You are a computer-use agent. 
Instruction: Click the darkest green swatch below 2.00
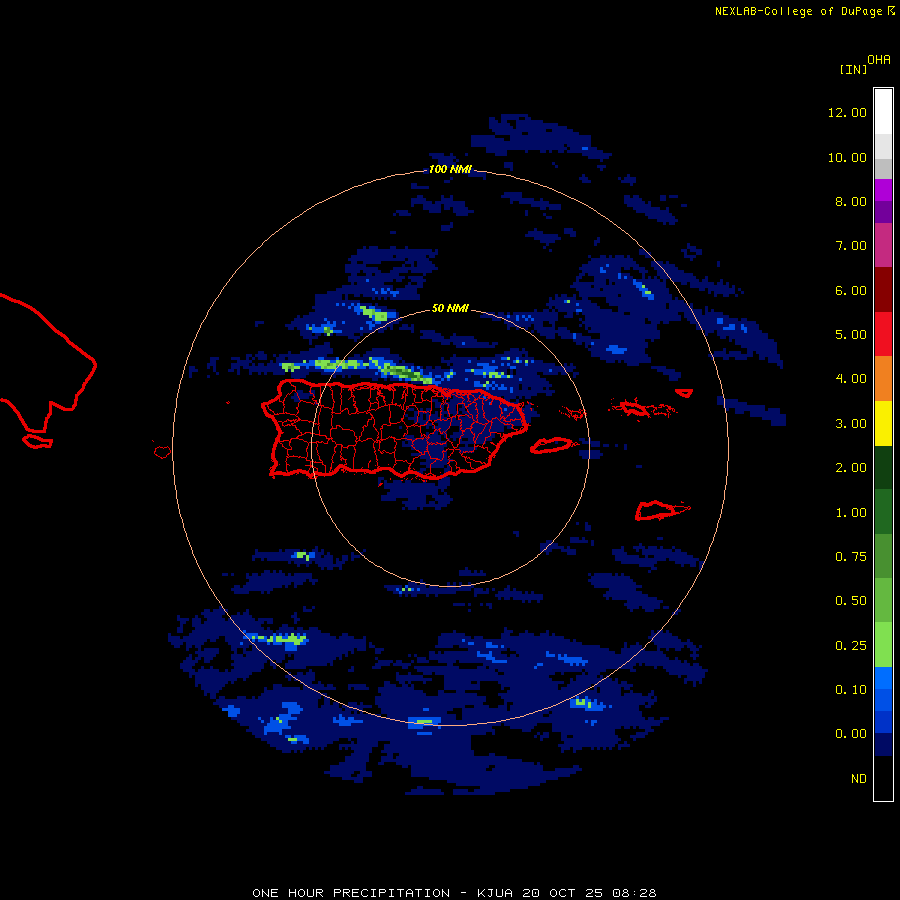pos(883,467)
